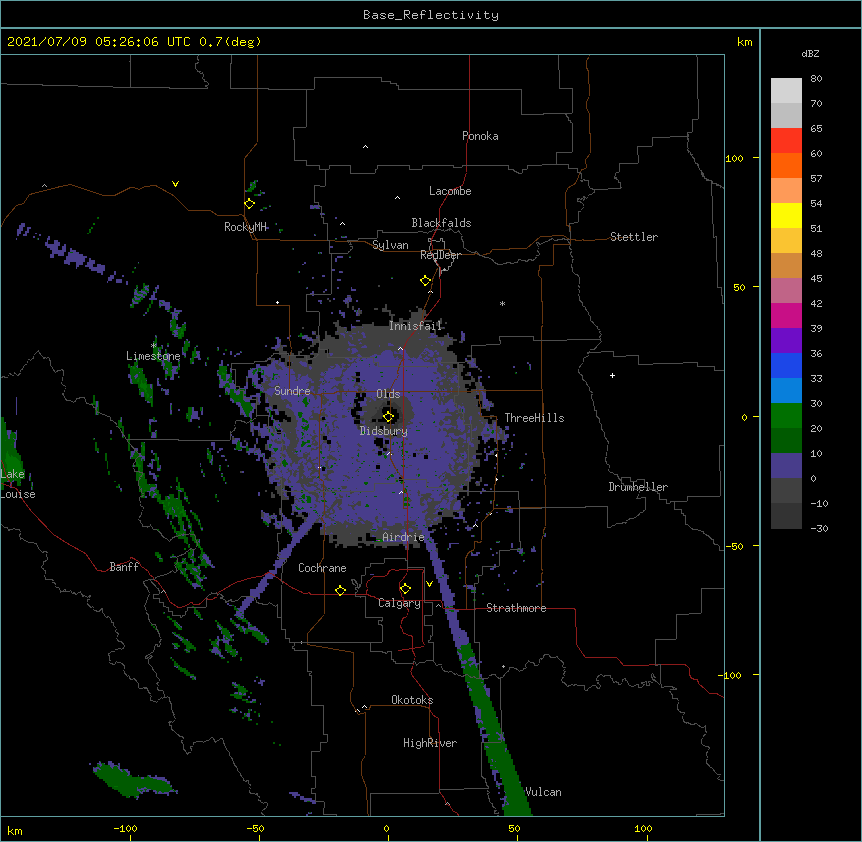Viewport: 862px width, 842px height.
Task: Pick the yellow 51-54 dBZ legend color
Action: 786,215
